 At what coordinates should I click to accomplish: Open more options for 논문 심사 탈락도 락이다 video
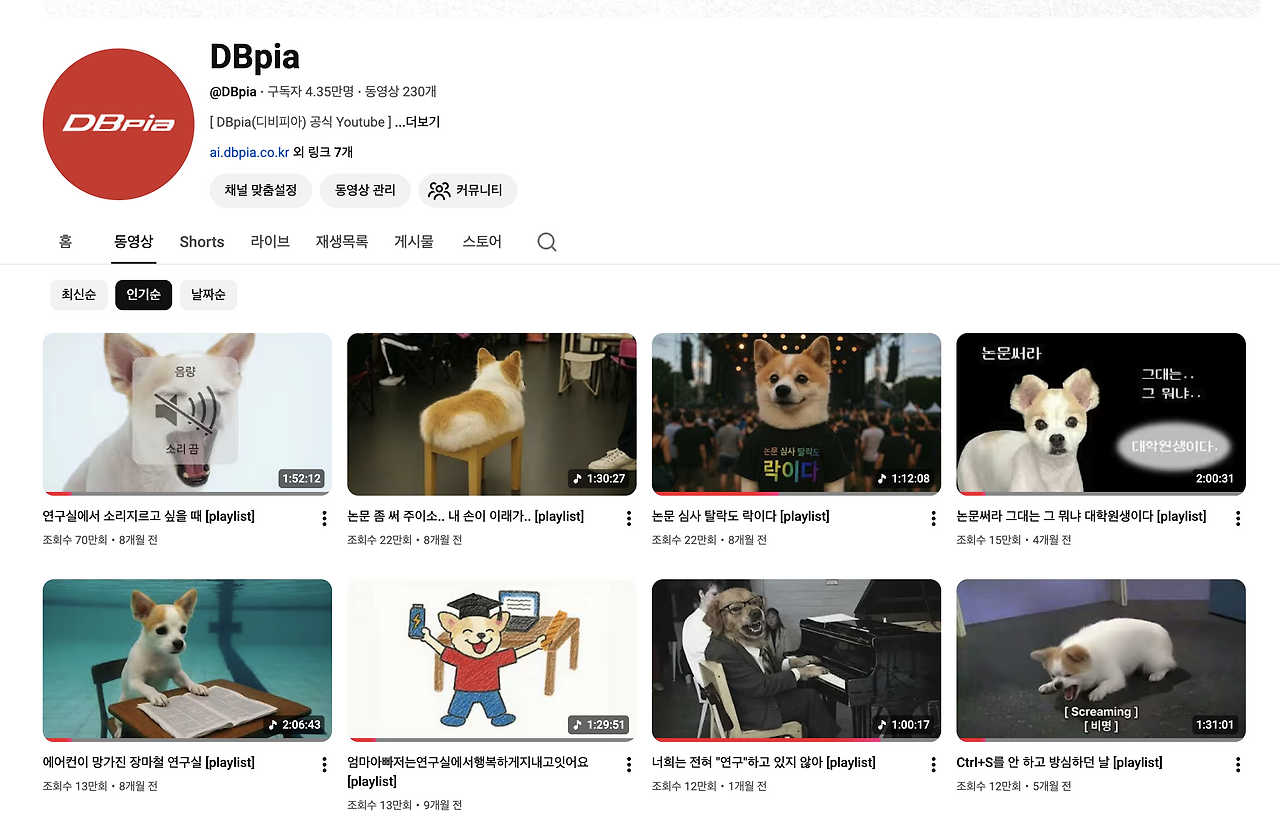[933, 518]
